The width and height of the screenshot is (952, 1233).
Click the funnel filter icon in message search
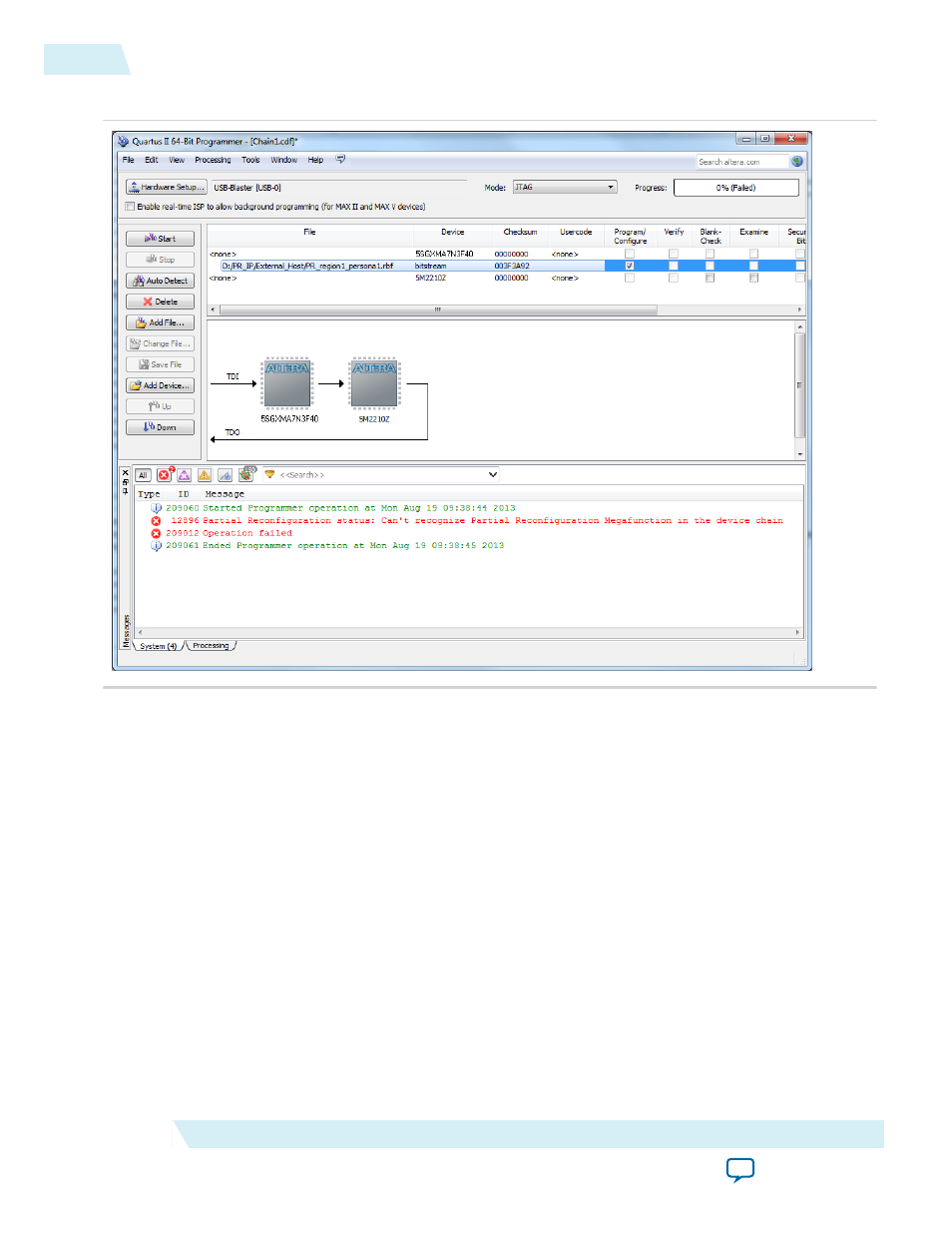269,475
